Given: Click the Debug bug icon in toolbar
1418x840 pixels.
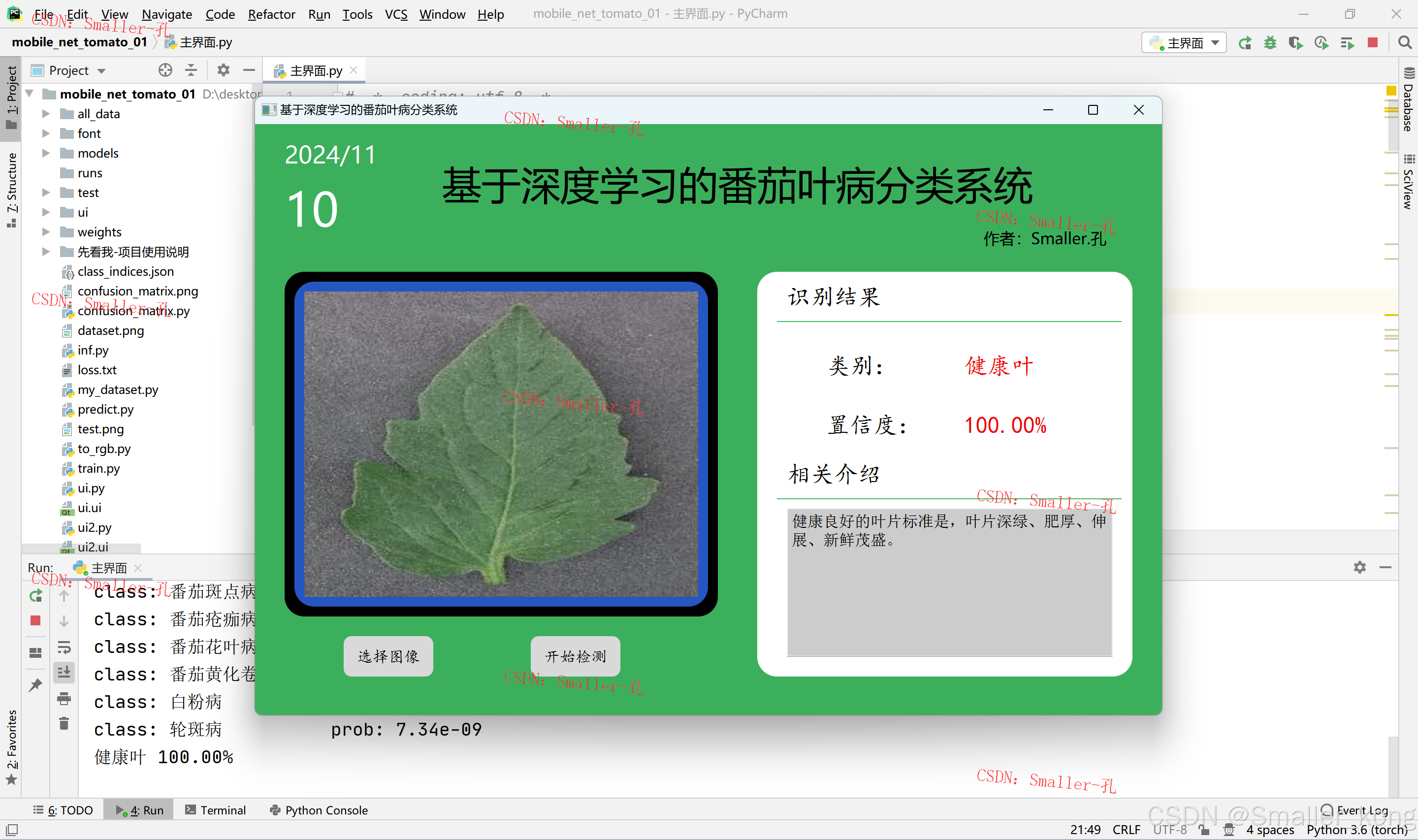Looking at the screenshot, I should pos(1270,43).
